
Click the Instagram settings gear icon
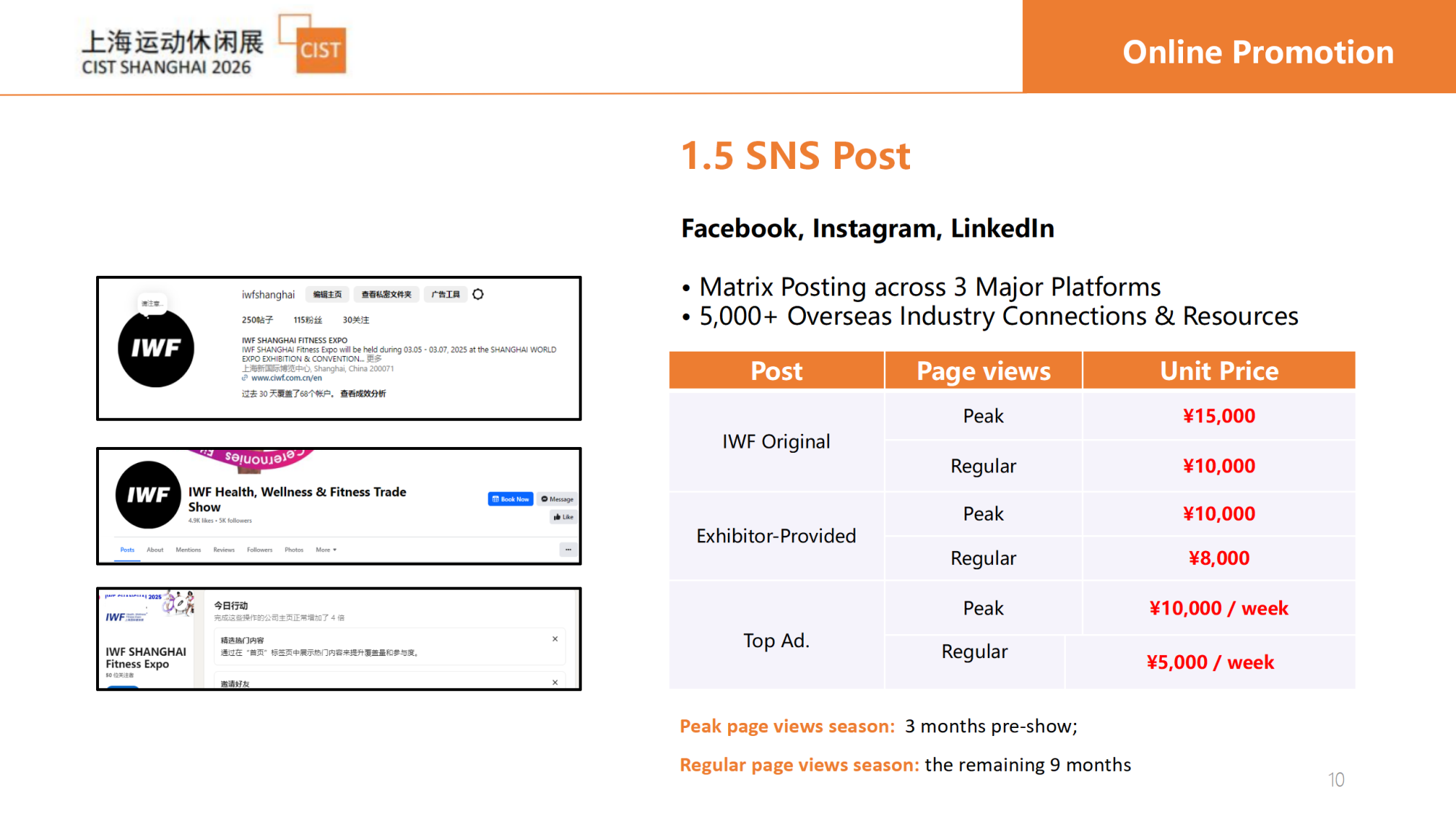click(x=478, y=294)
